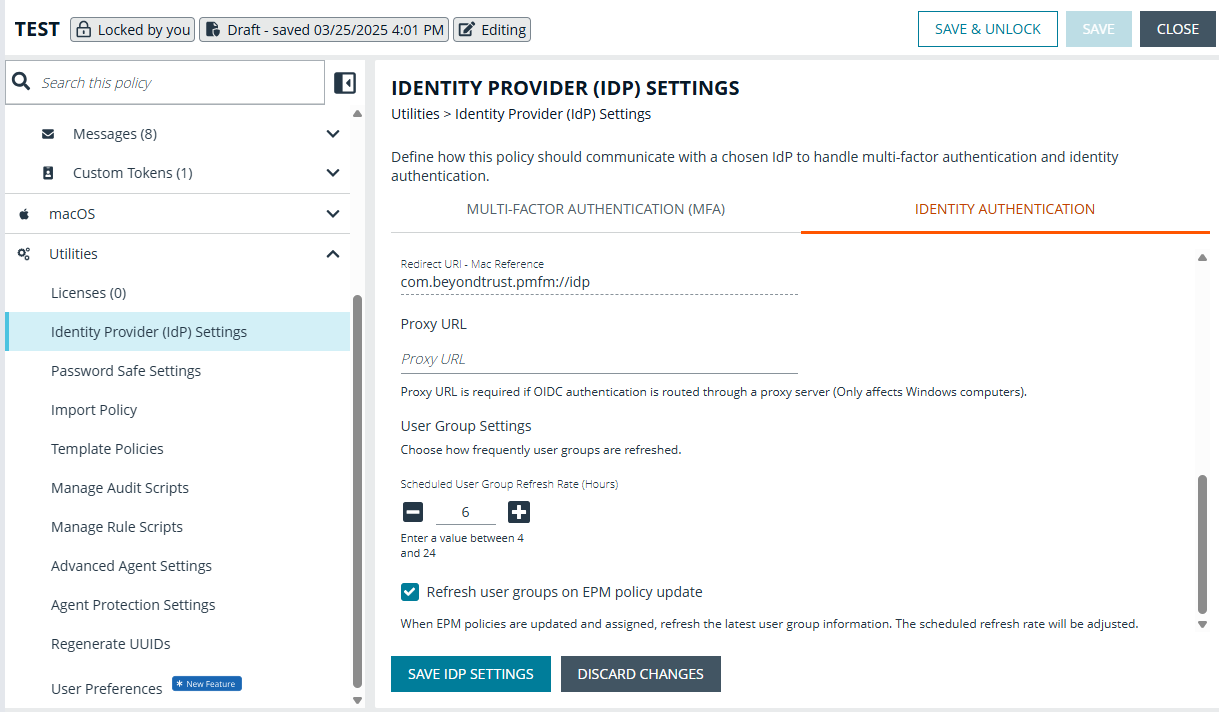Click the pencil icon in the Editing badge
The image size is (1219, 712).
tap(465, 29)
